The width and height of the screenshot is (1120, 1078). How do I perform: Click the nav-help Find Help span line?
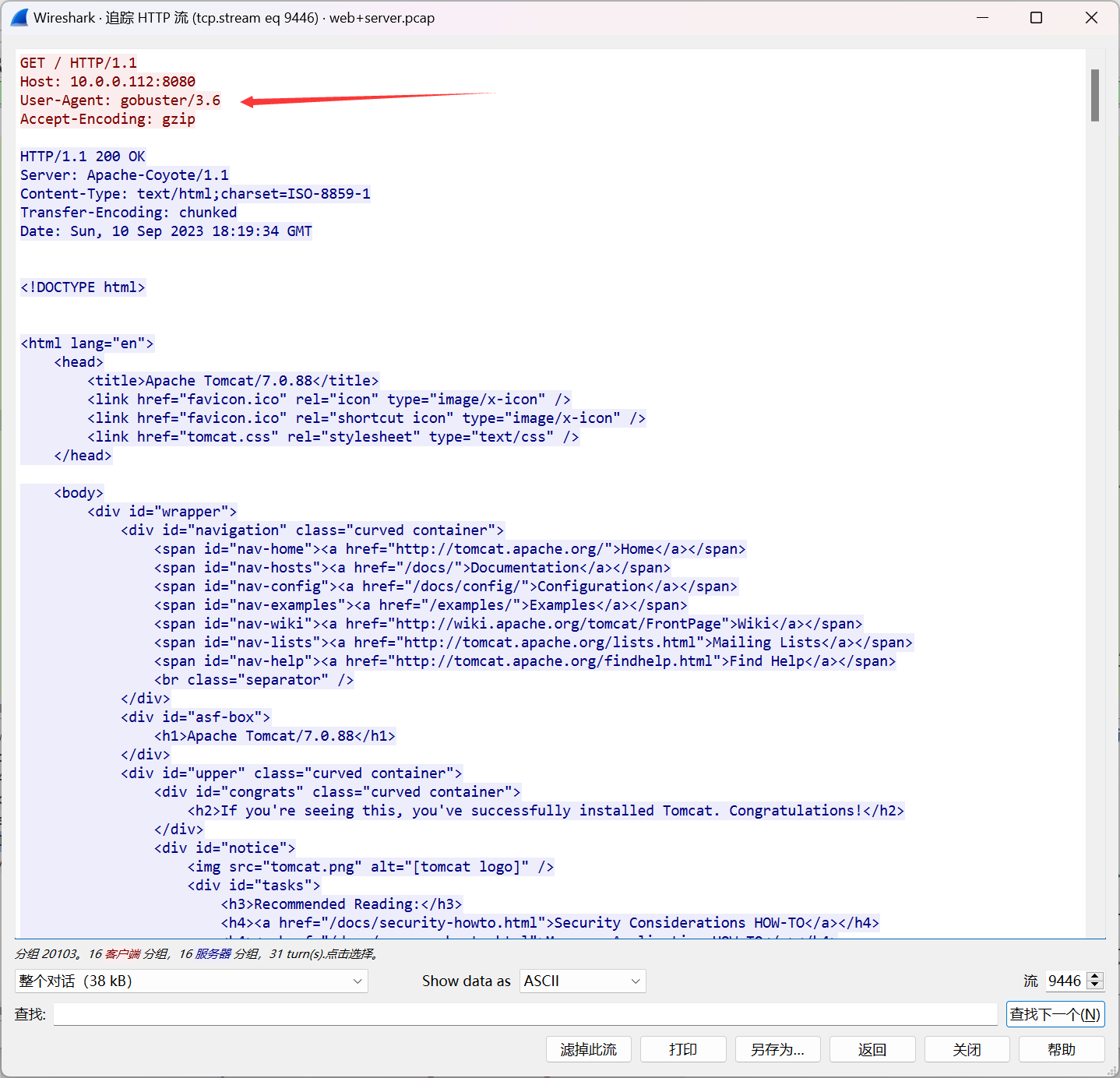click(525, 661)
